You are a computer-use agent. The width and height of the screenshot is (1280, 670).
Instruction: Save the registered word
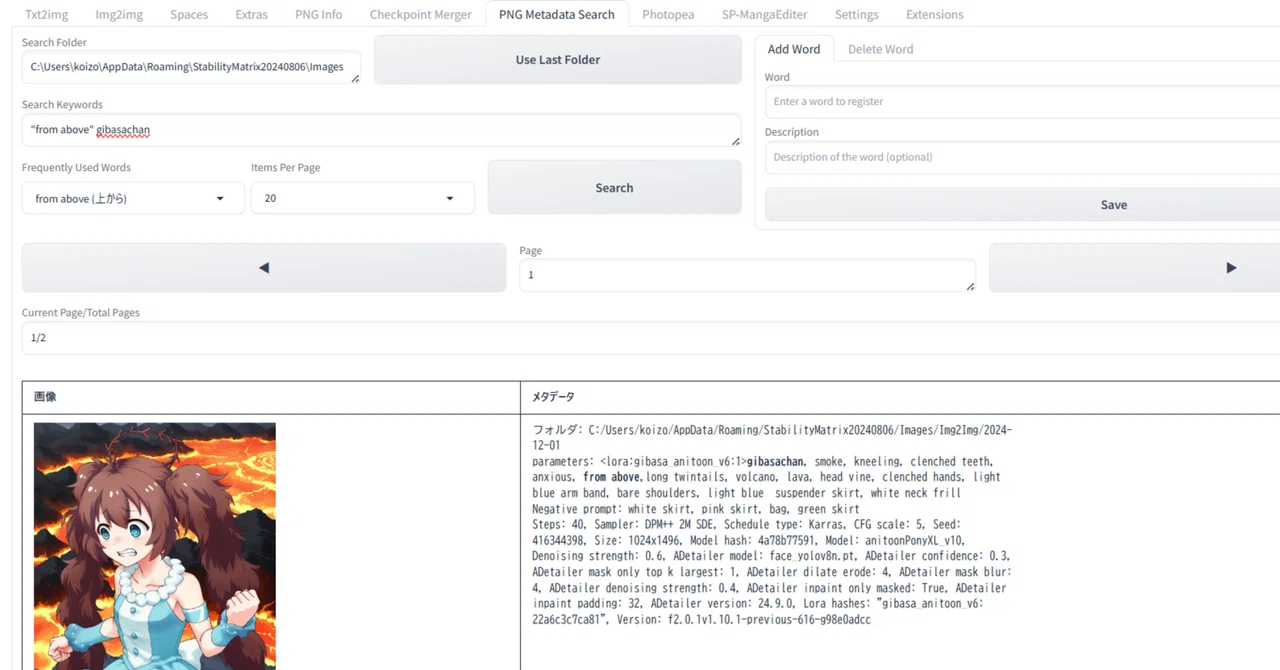click(1022, 205)
